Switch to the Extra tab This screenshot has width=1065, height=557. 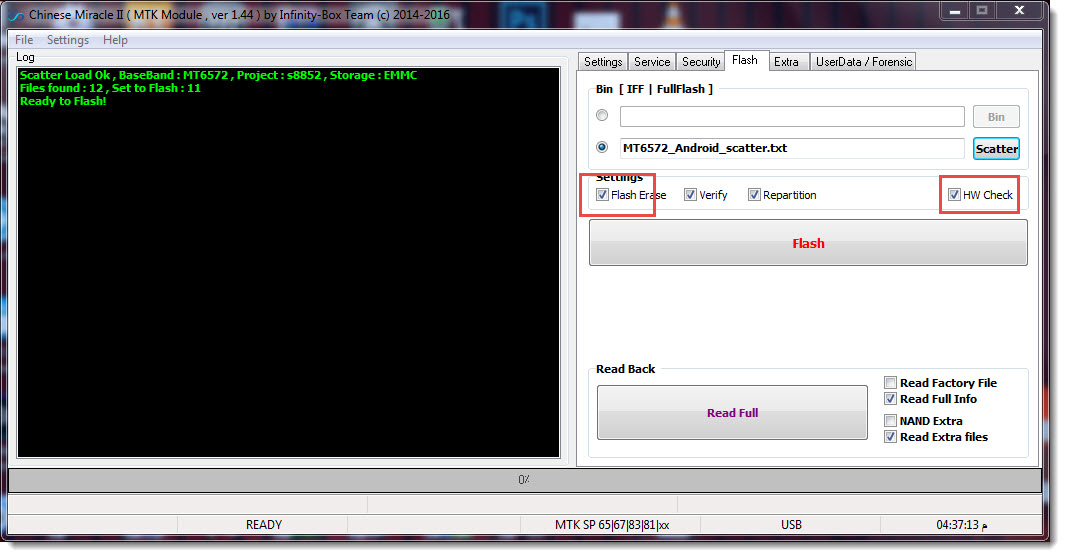pos(787,62)
